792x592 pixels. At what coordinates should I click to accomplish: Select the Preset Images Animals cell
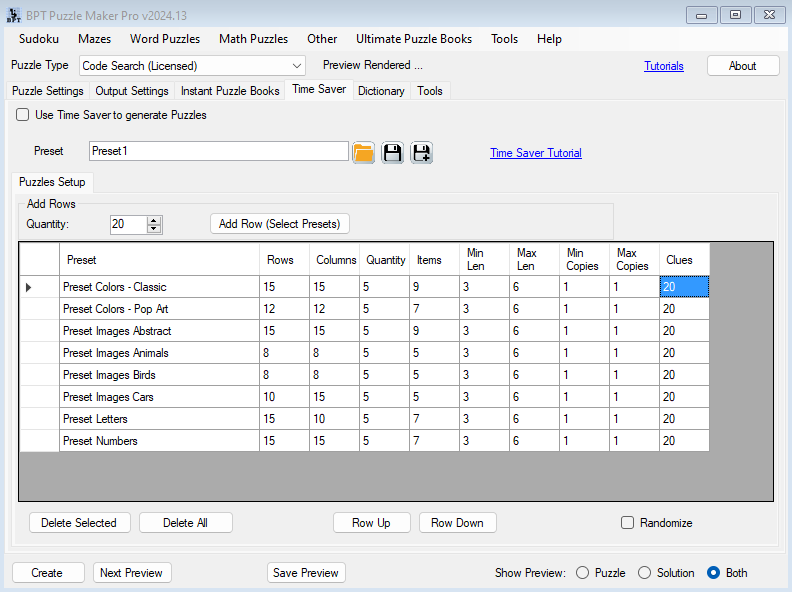coord(160,353)
